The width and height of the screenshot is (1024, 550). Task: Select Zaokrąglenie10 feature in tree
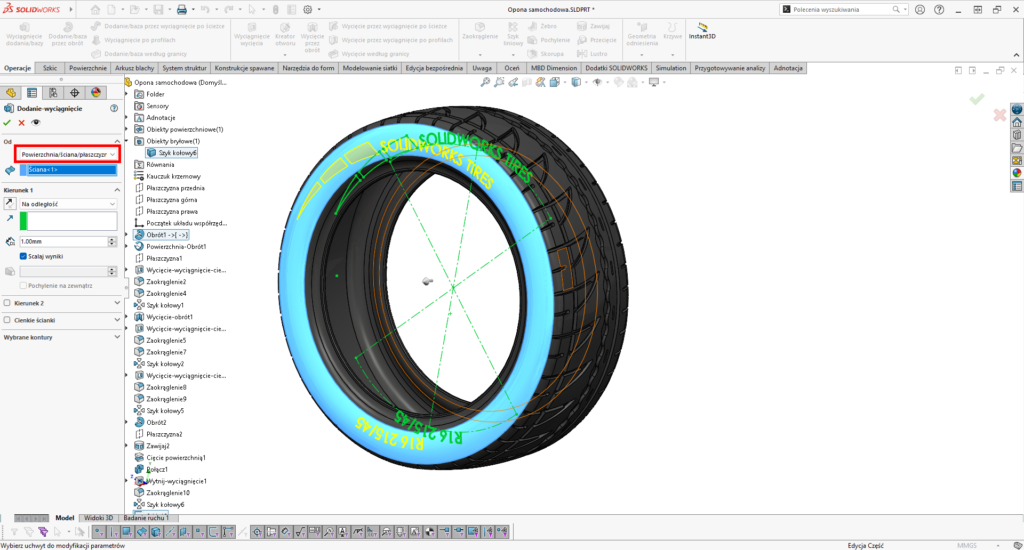(162, 493)
